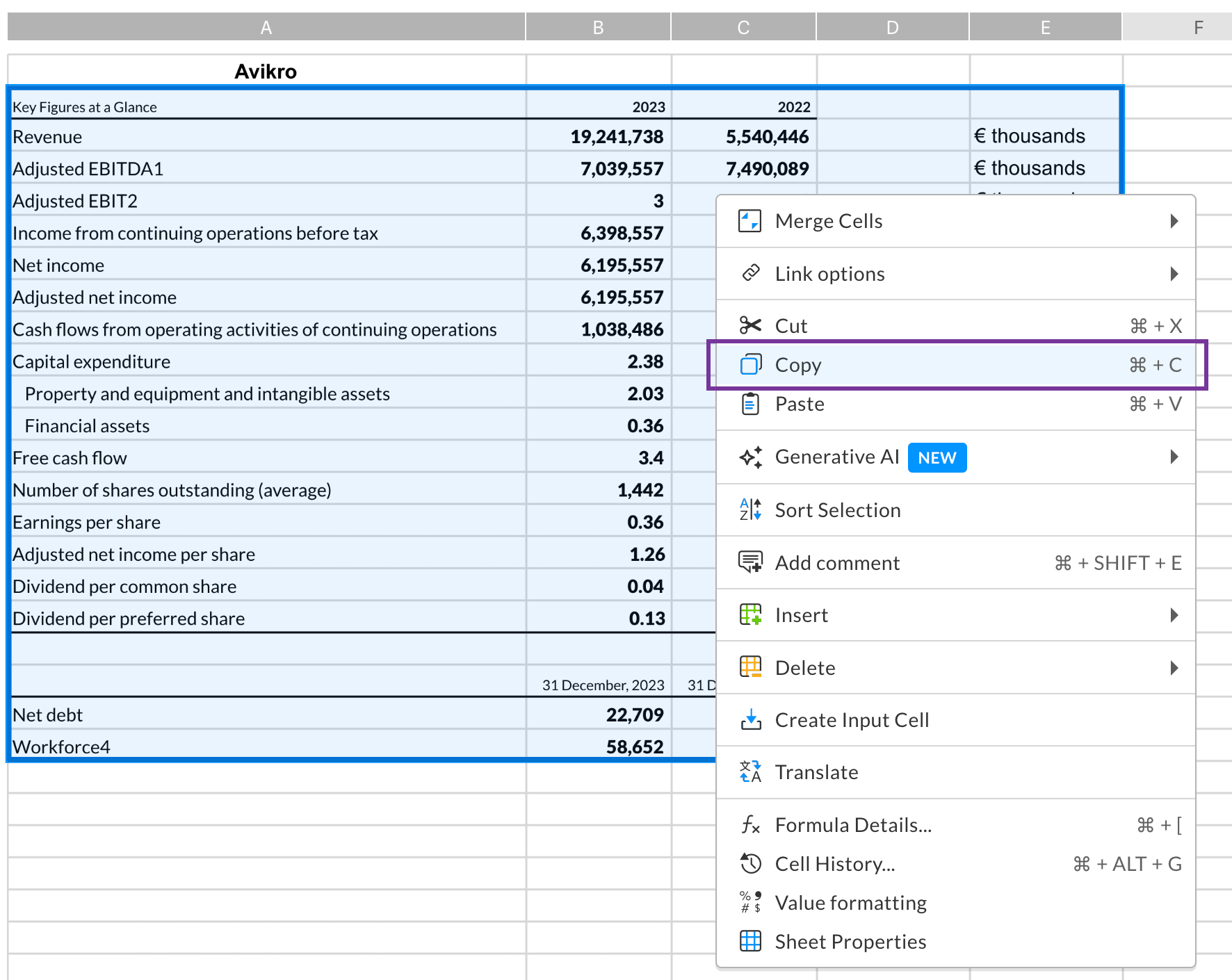Expand the Generative AI submenu arrow
Image resolution: width=1232 pixels, height=980 pixels.
click(1174, 457)
